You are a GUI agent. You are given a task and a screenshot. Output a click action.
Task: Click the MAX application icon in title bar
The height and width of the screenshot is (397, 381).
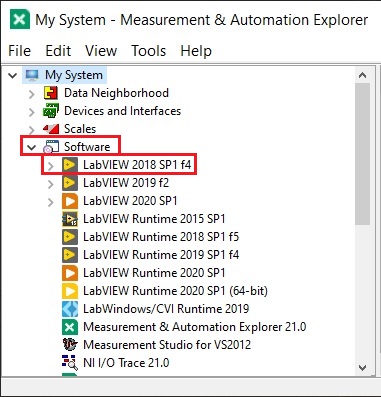tap(20, 19)
